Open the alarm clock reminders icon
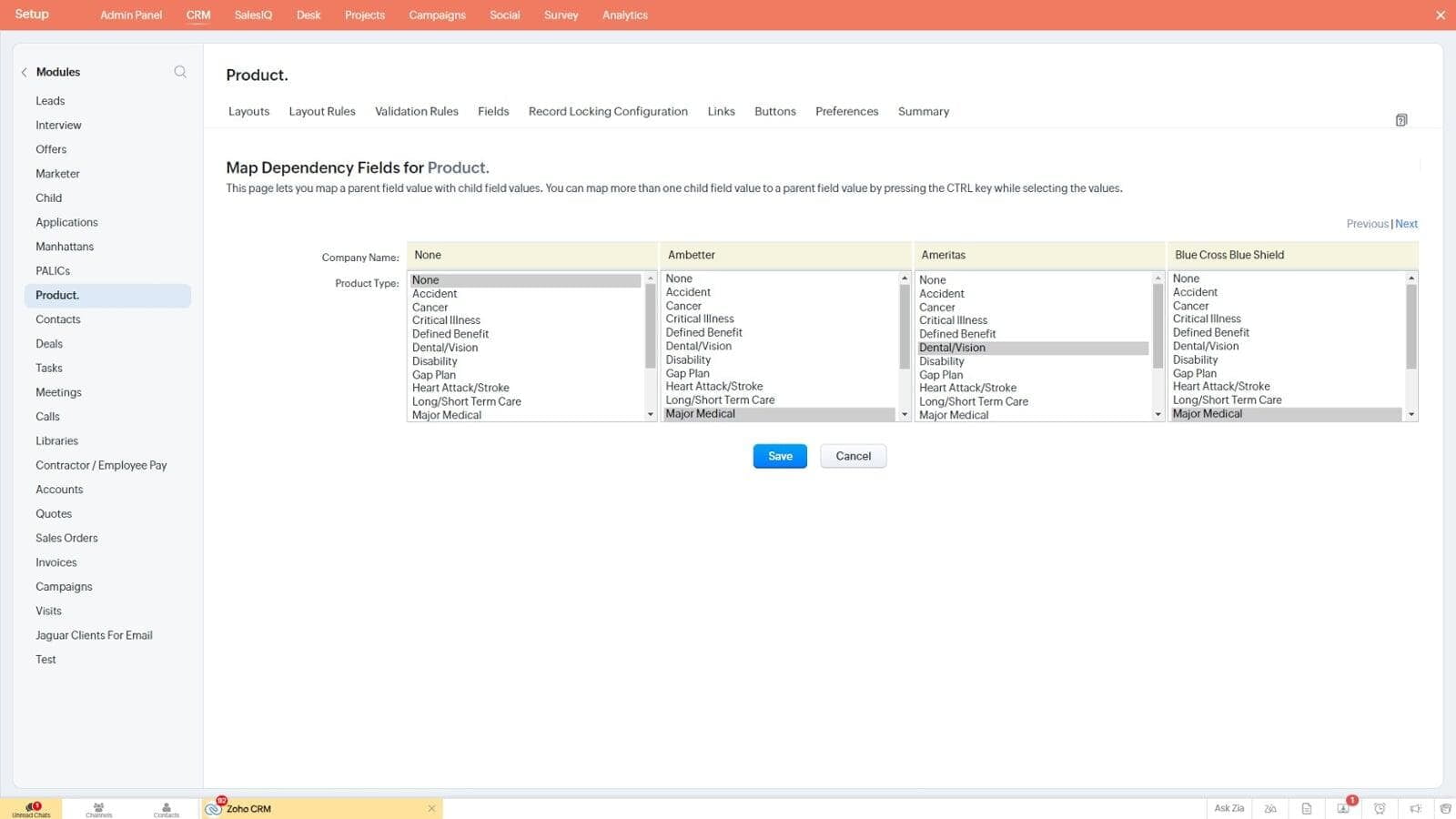Image resolution: width=1456 pixels, height=819 pixels. [1380, 808]
